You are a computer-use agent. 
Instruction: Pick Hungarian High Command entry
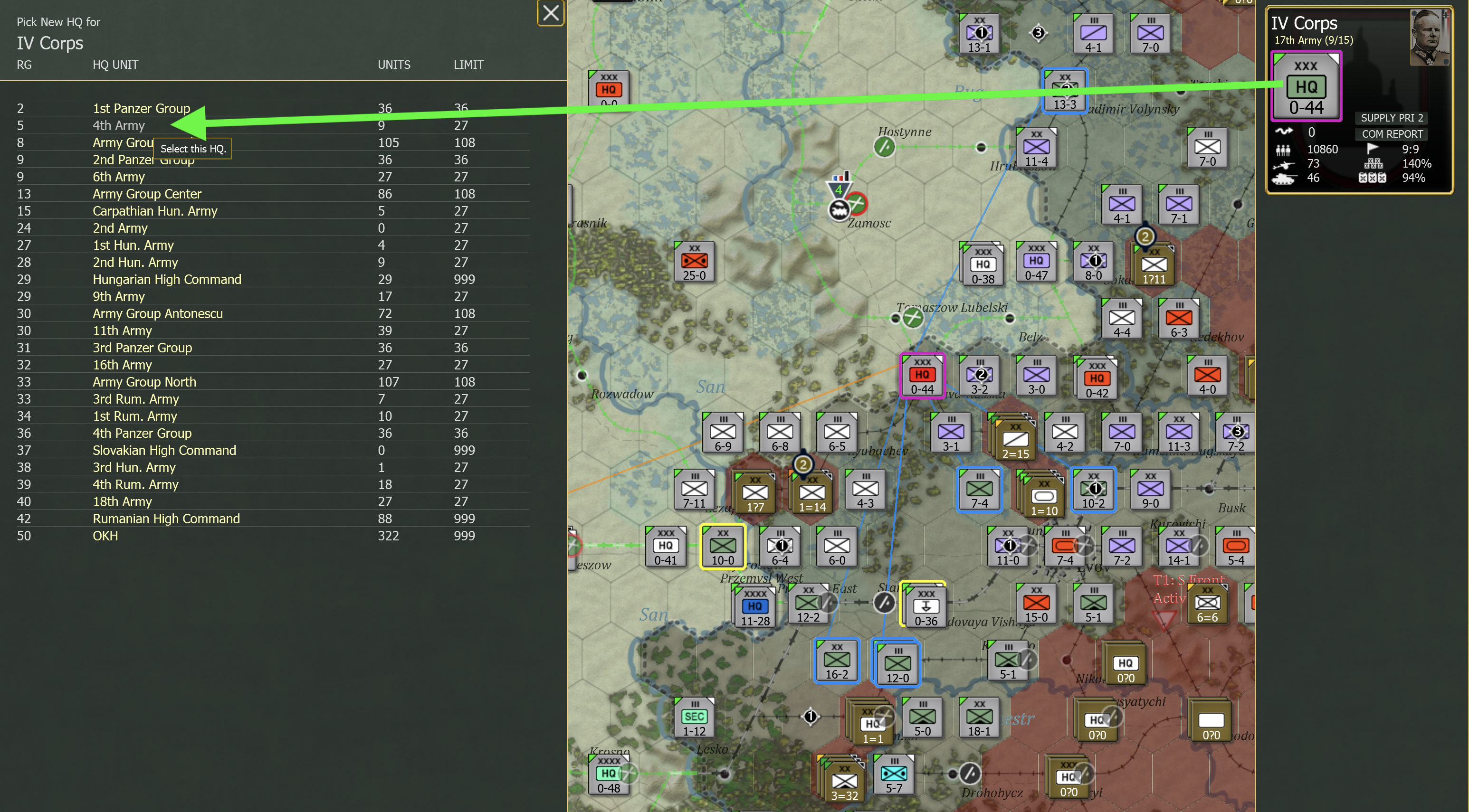[273, 279]
